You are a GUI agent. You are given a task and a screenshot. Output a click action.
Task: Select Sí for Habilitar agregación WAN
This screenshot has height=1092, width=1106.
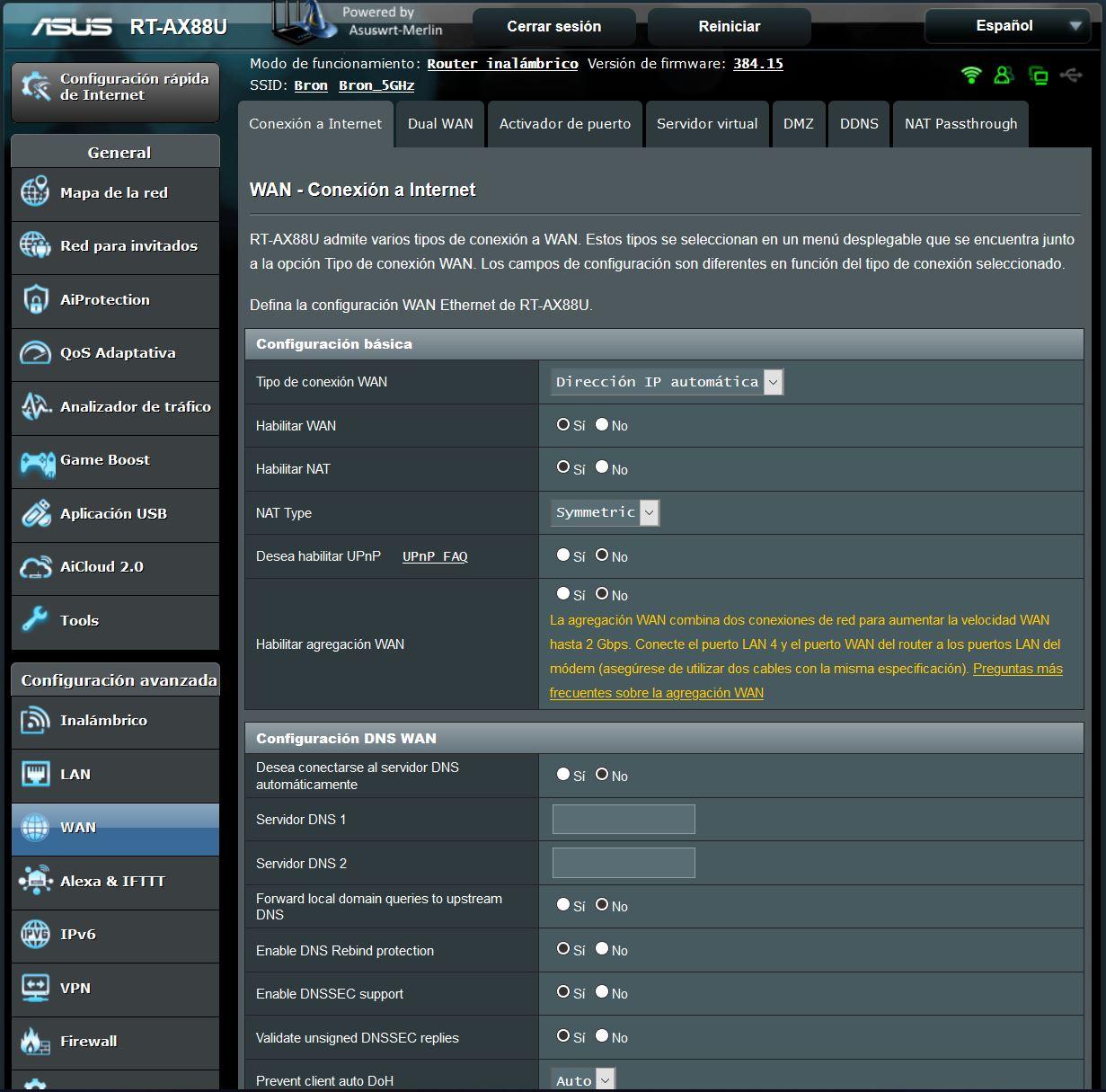tap(563, 593)
